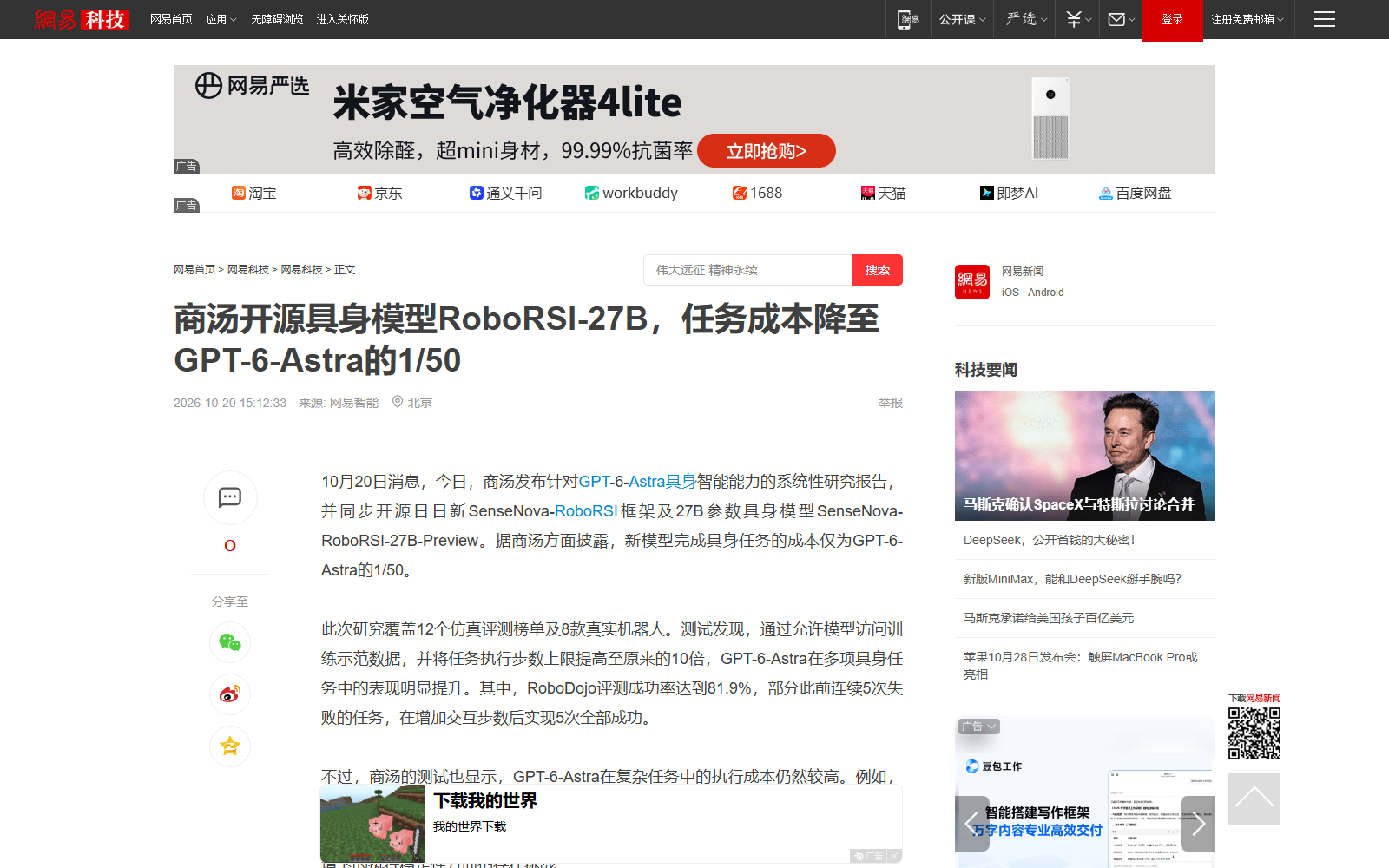Open the mobile client phone icon

(x=908, y=19)
